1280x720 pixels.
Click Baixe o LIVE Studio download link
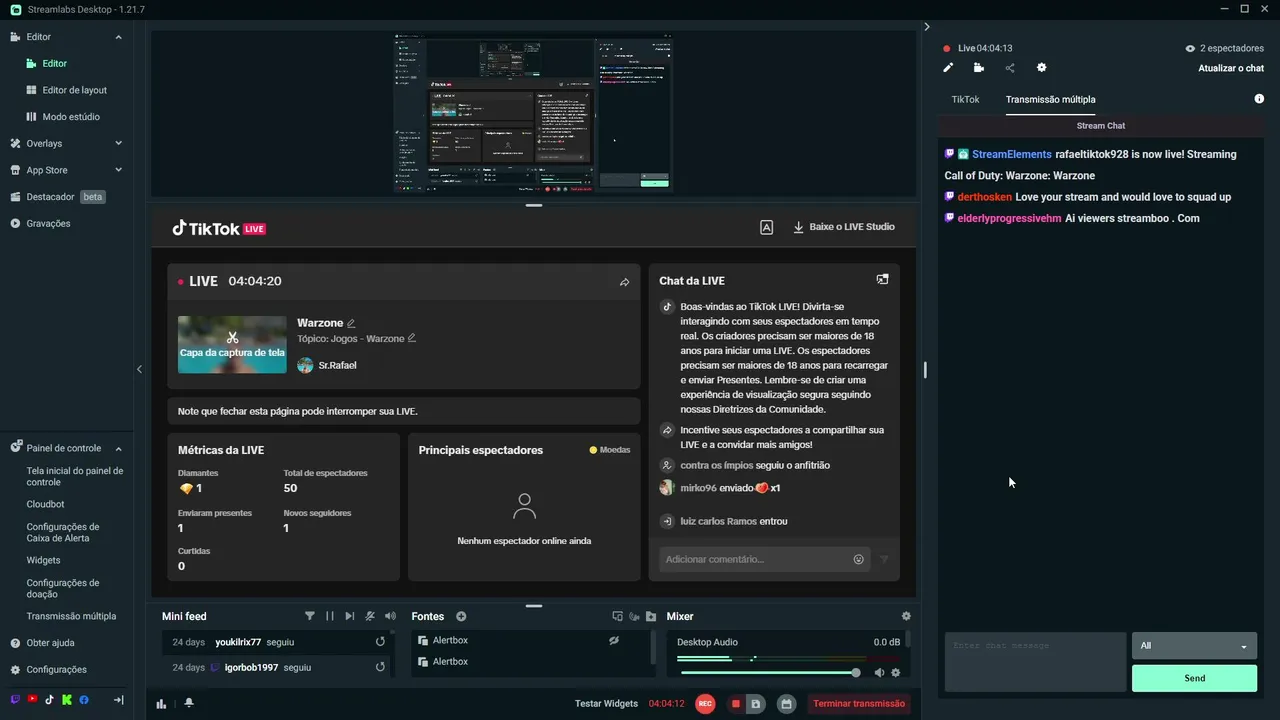(843, 227)
